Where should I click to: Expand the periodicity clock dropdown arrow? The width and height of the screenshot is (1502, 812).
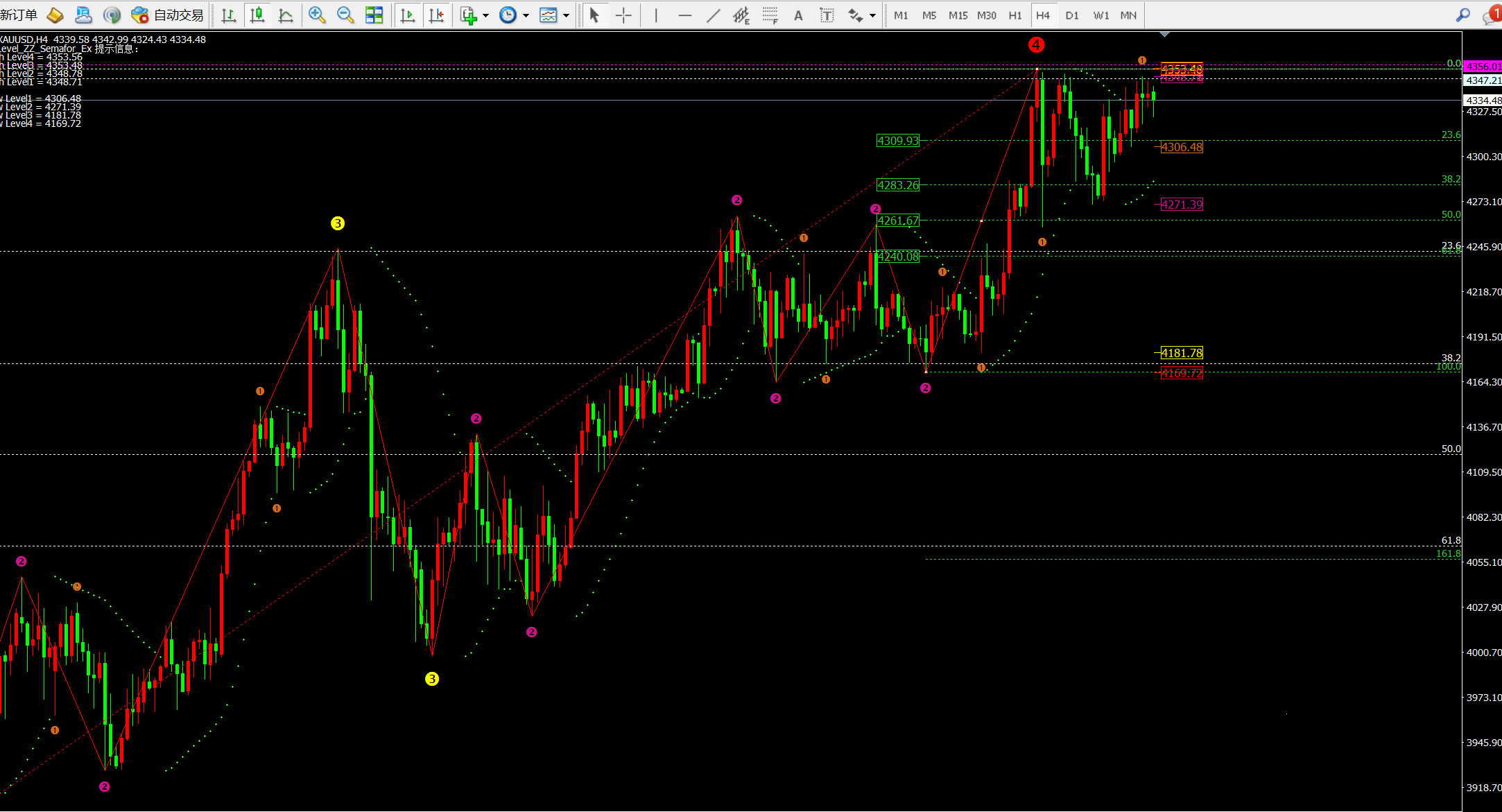point(526,15)
